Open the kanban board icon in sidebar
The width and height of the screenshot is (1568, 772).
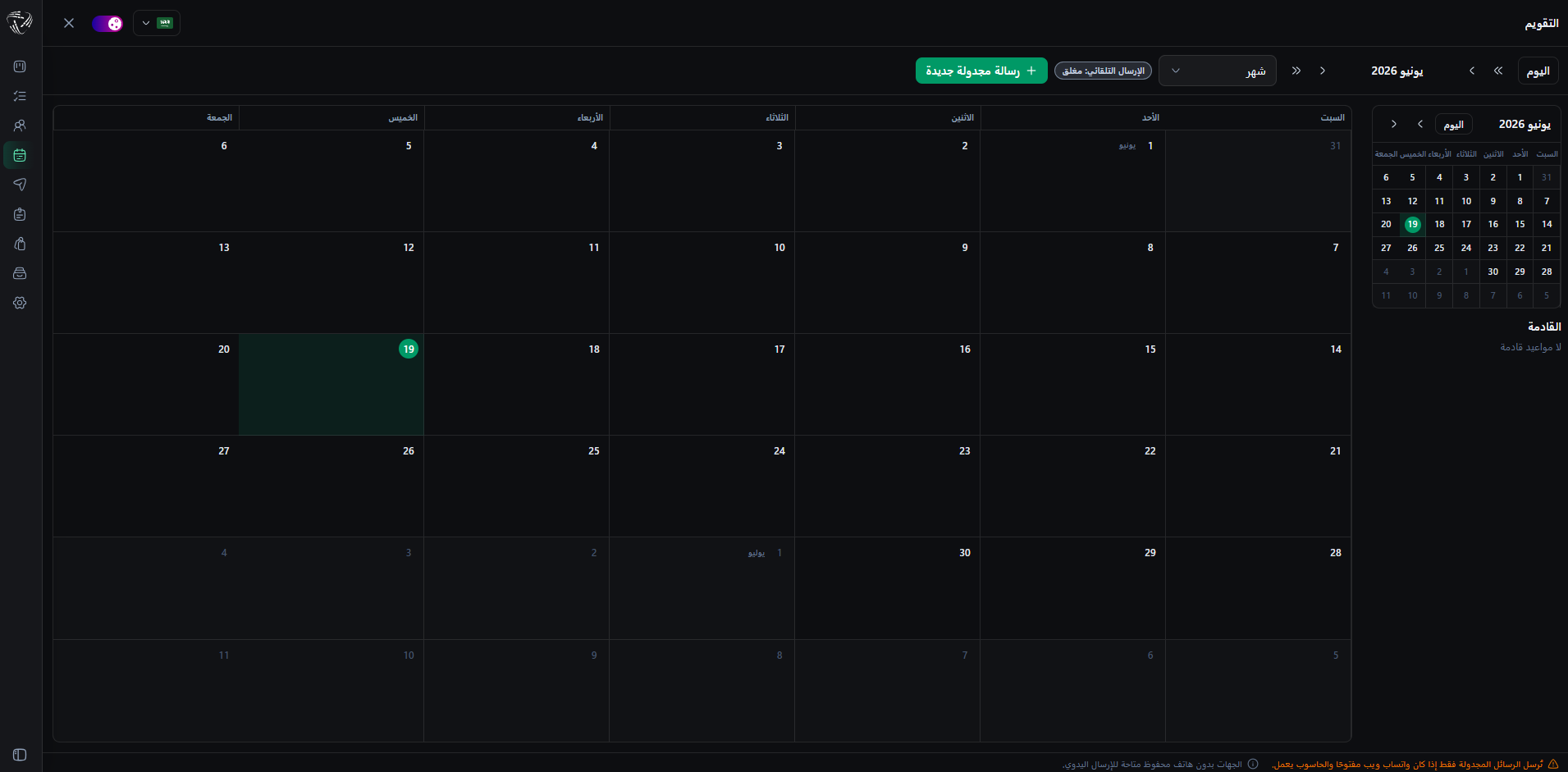(20, 66)
